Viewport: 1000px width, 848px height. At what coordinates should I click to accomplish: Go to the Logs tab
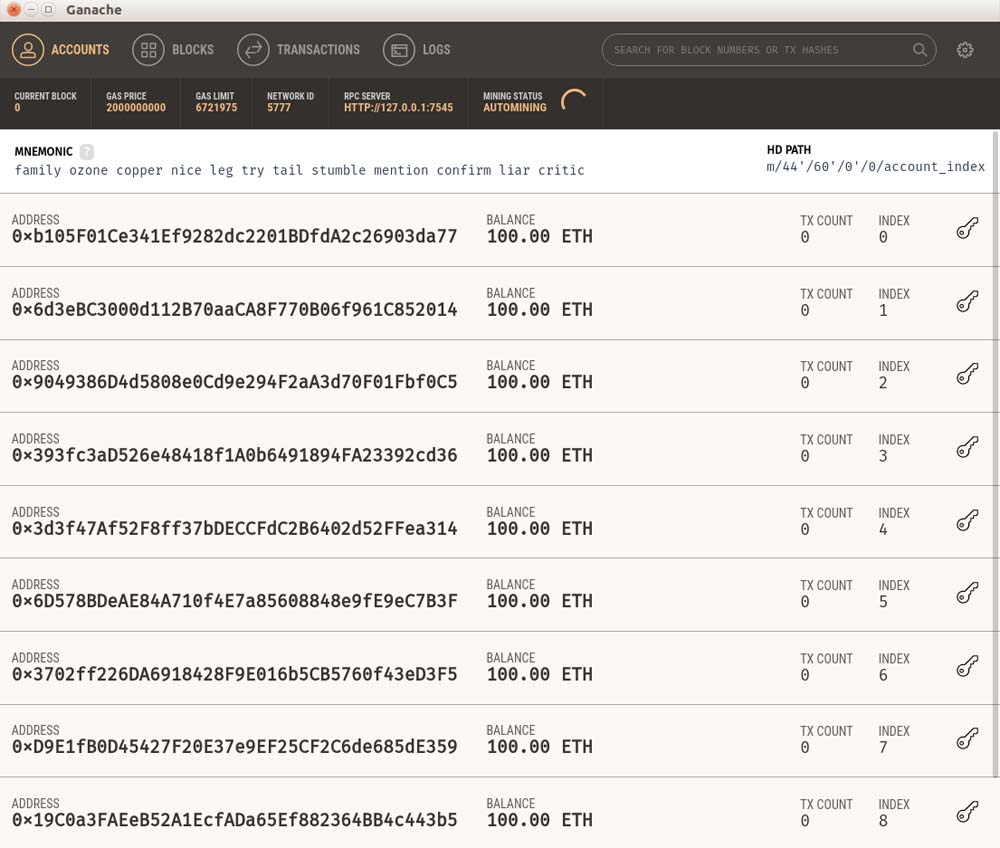[x=417, y=50]
